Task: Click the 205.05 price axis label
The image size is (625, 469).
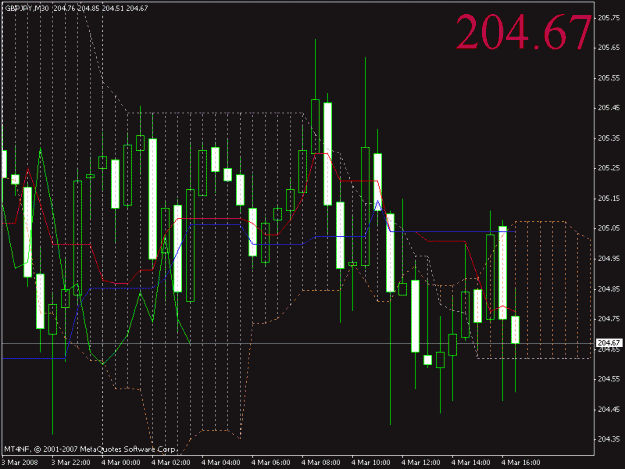Action: point(609,228)
